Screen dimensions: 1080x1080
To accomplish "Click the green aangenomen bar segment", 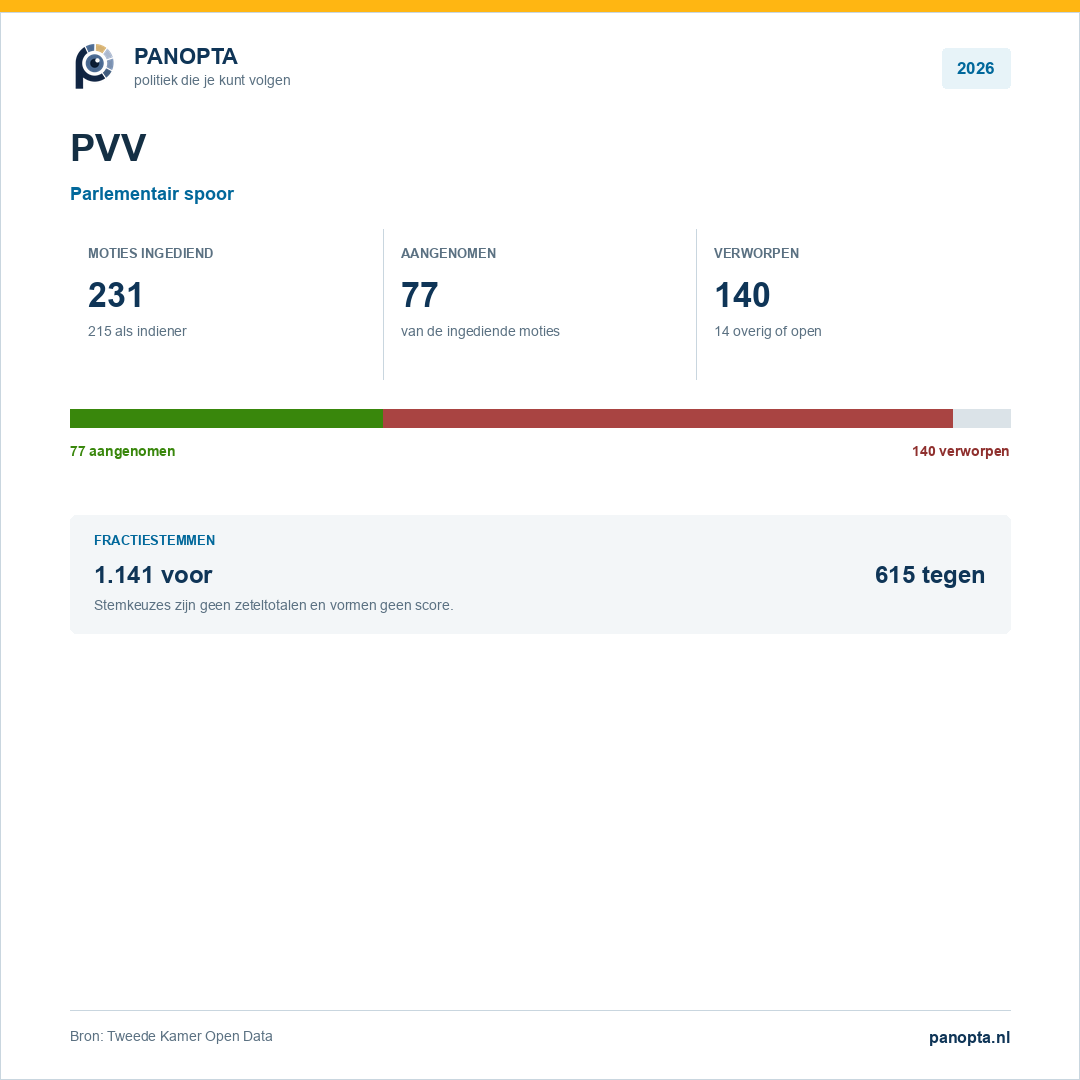I will pos(227,418).
